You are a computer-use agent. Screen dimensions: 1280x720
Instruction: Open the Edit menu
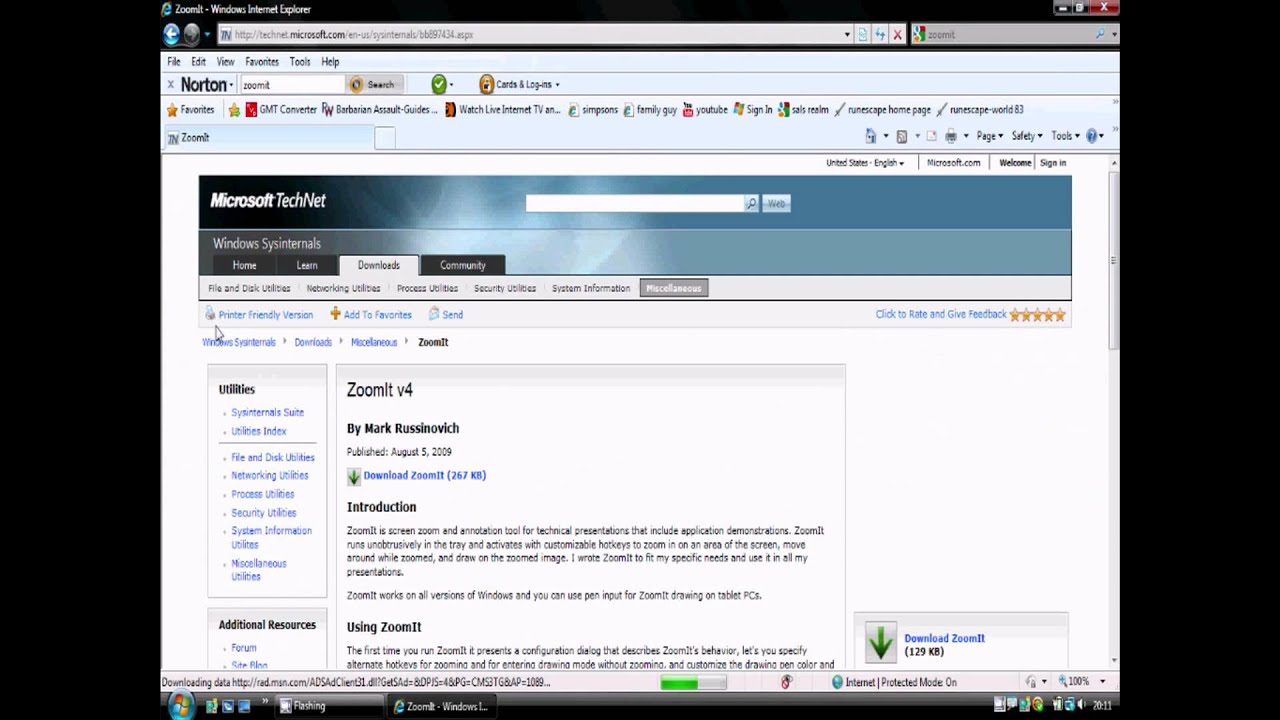click(x=198, y=61)
